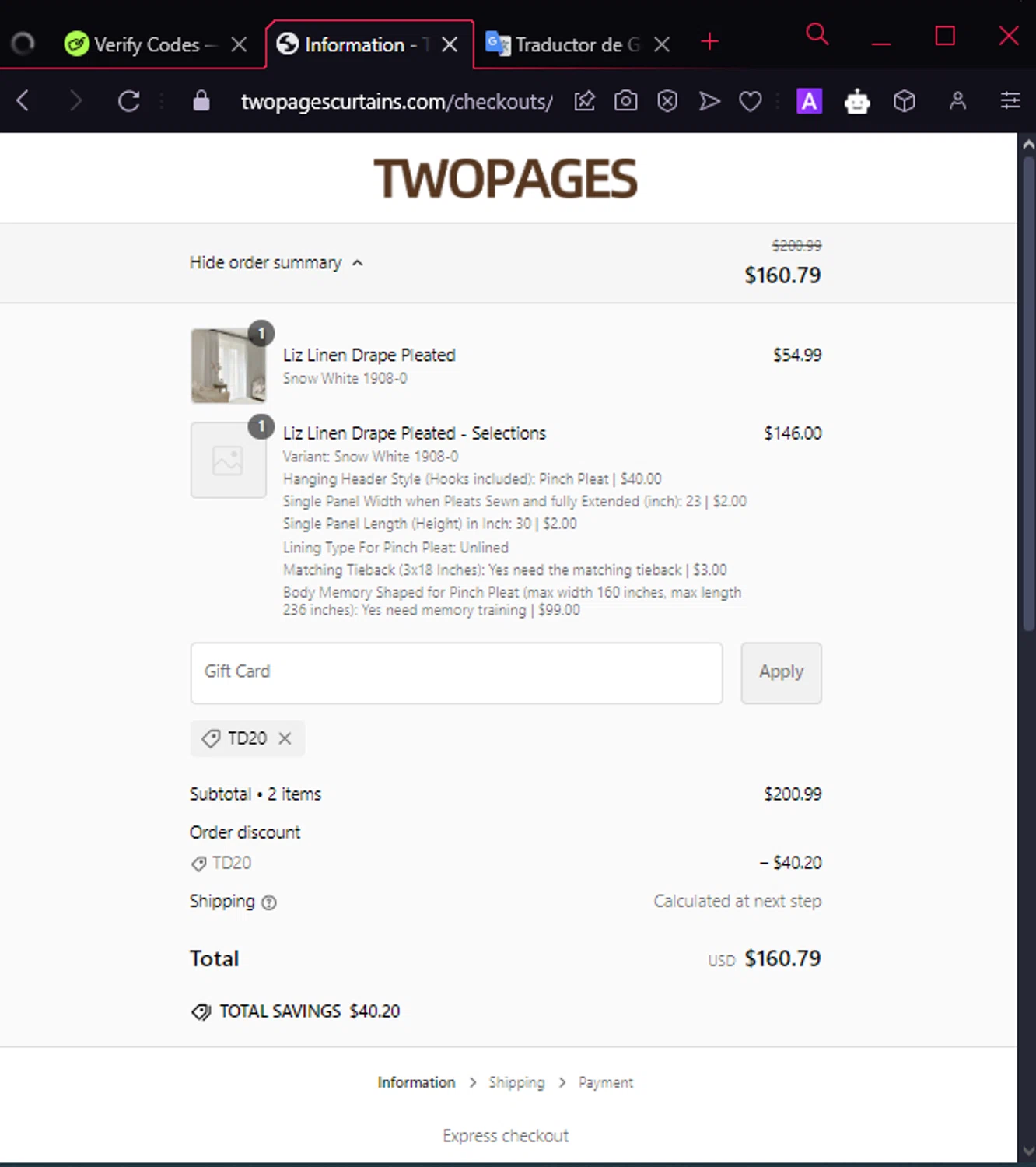Click into the Gift Card field
Image resolution: width=1036 pixels, height=1167 pixels.
(457, 673)
